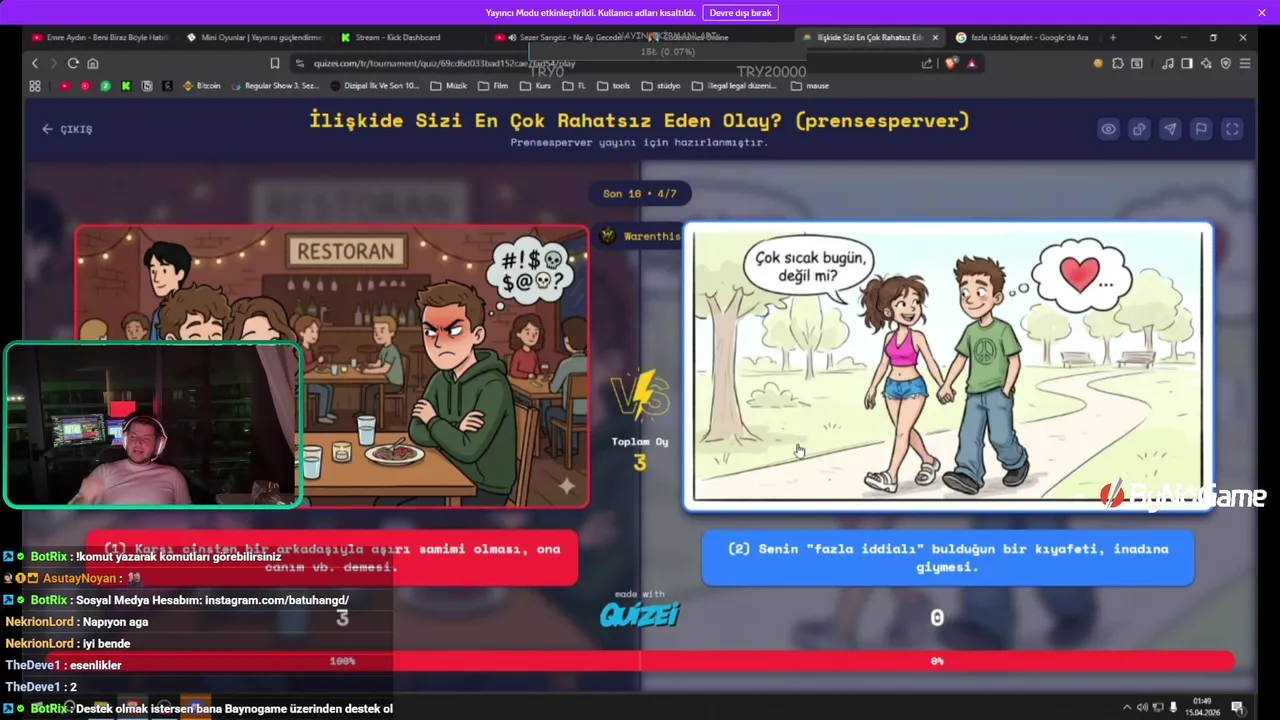
Task: Click the orange cookie extension icon
Action: point(1098,63)
